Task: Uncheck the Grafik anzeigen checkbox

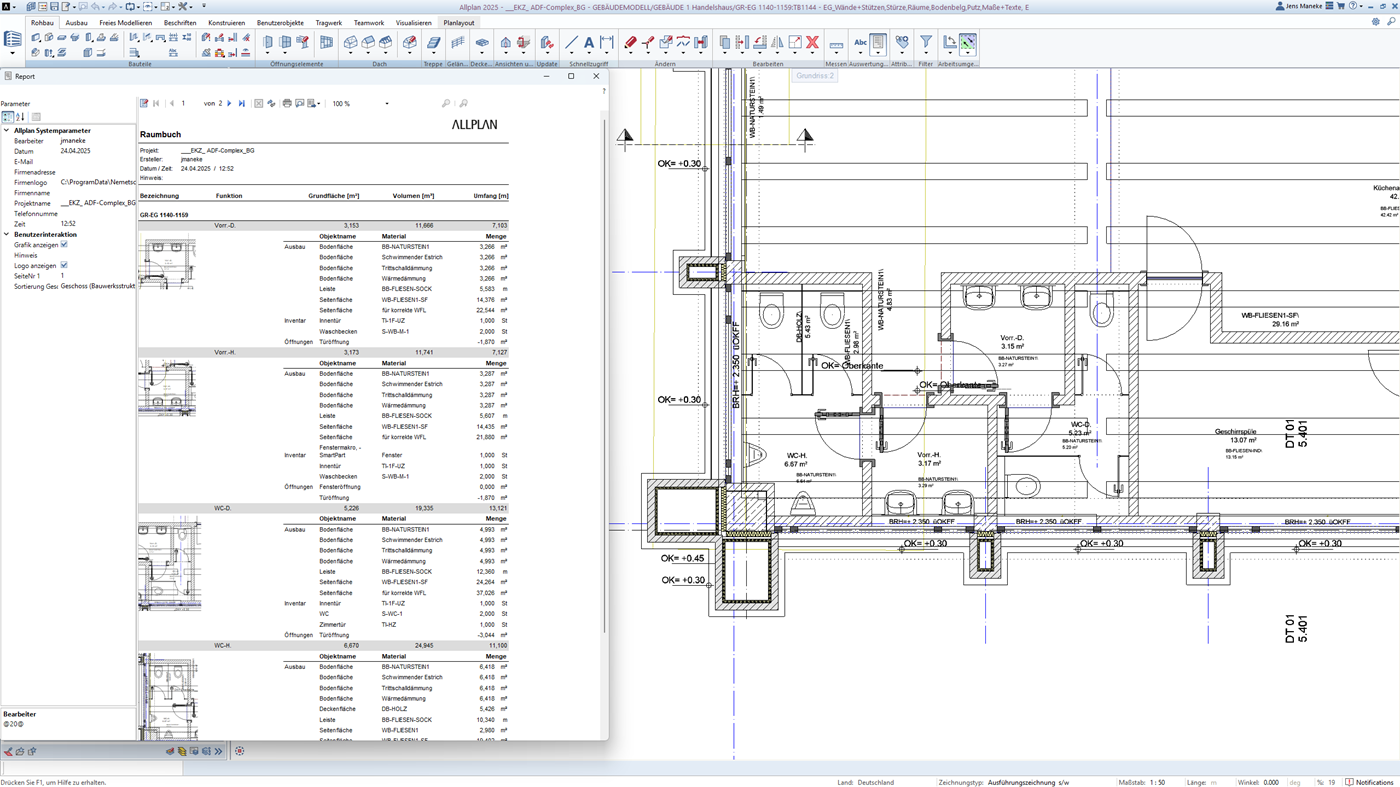Action: pos(64,244)
